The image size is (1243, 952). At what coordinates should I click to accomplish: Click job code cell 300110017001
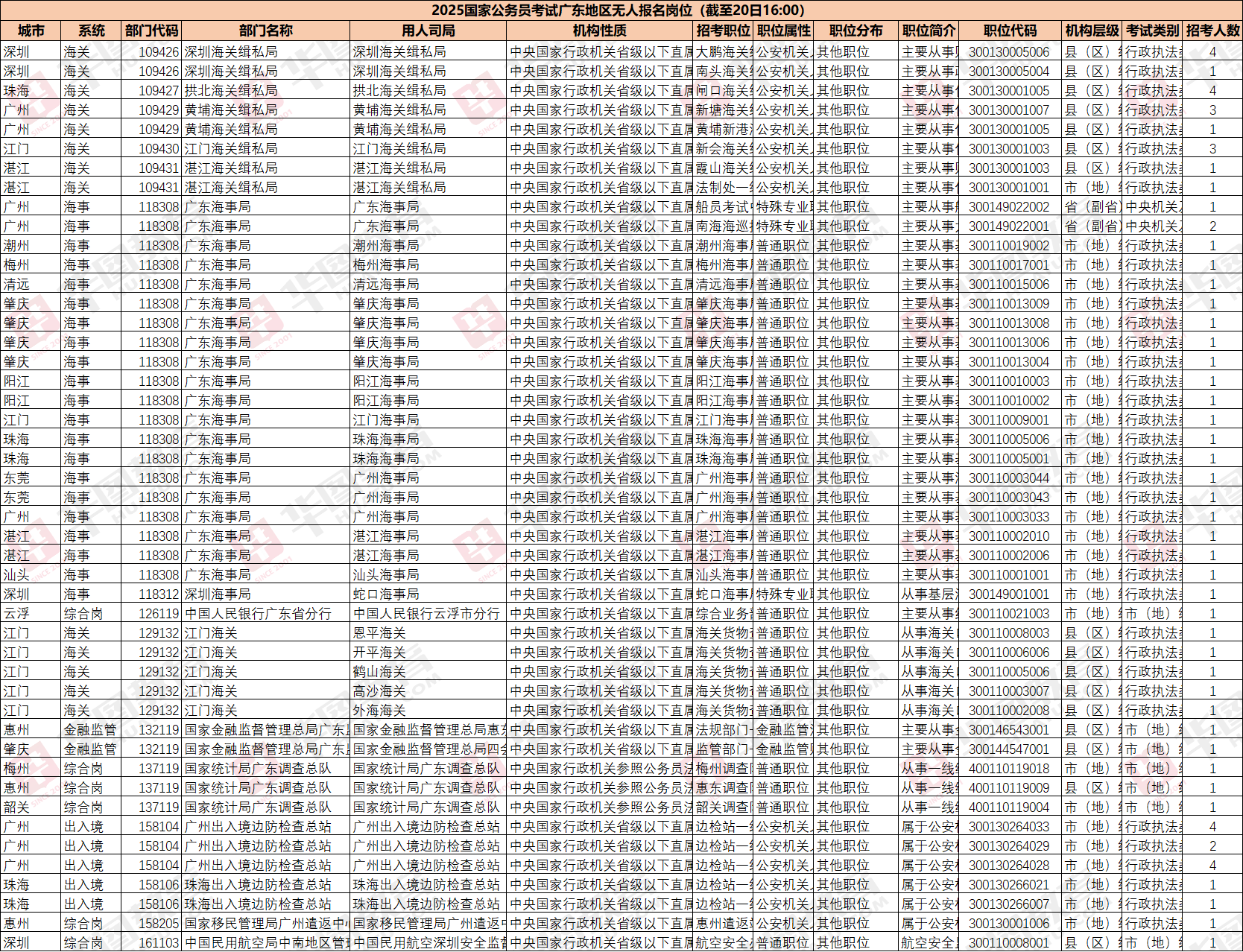(1010, 265)
